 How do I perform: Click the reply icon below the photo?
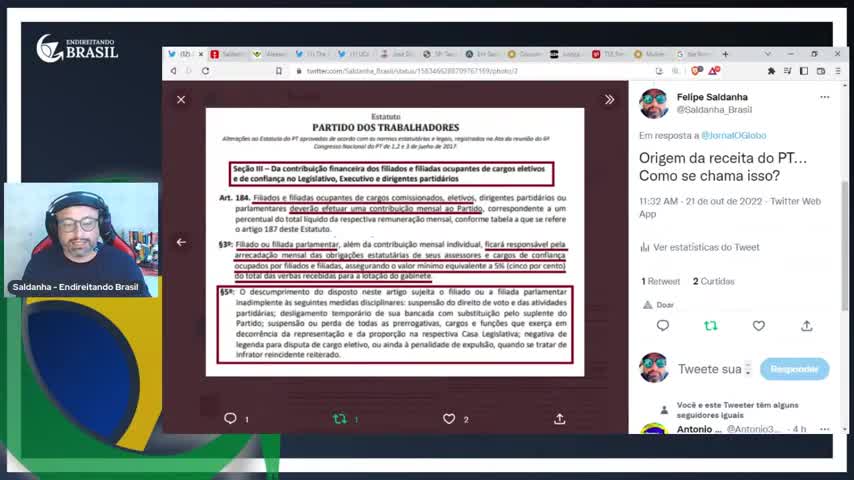pyautogui.click(x=230, y=418)
